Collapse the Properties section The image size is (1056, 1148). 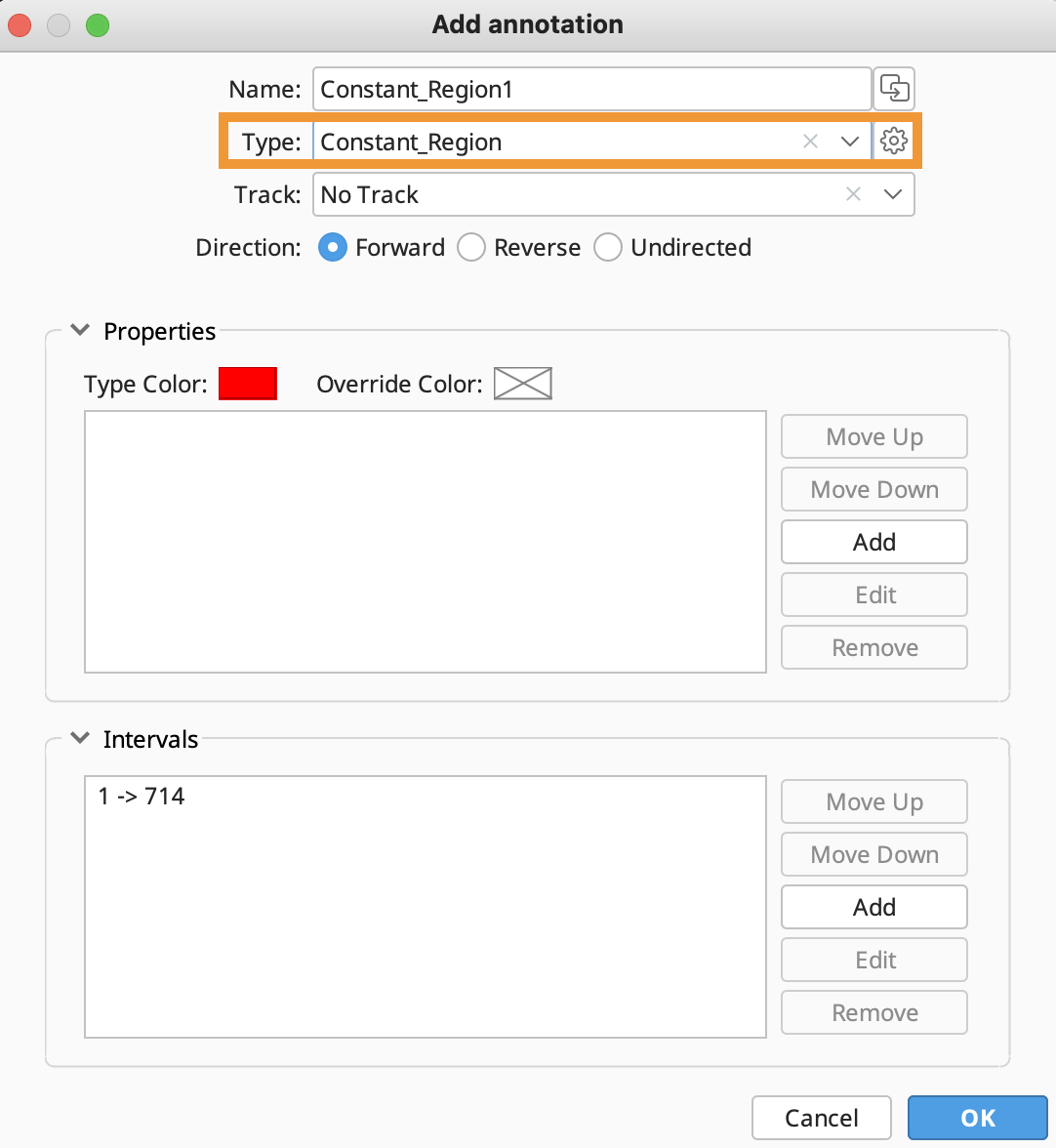pos(80,330)
